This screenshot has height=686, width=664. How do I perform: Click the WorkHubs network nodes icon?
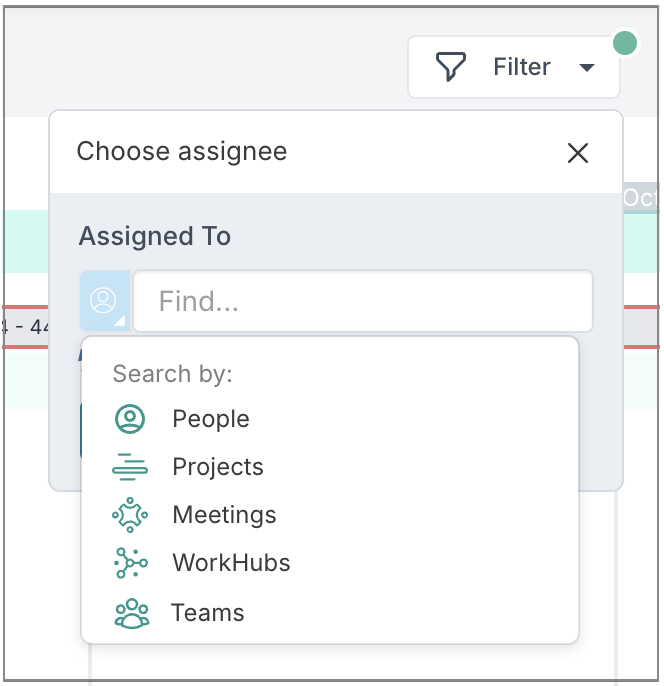[130, 563]
